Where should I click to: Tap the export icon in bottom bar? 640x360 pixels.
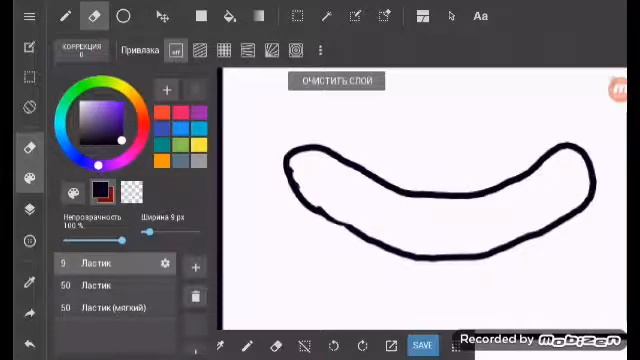[x=391, y=346]
